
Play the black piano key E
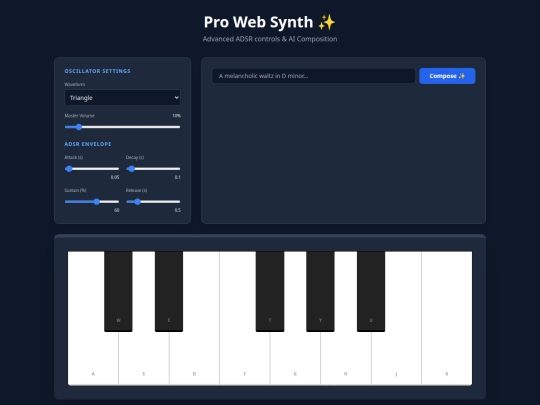point(169,291)
